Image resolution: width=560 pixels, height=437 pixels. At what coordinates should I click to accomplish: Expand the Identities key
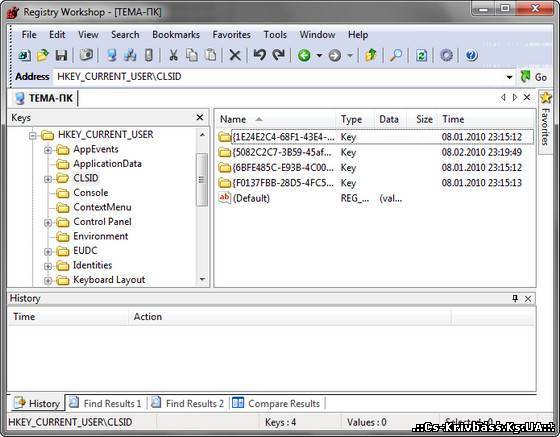pos(48,266)
